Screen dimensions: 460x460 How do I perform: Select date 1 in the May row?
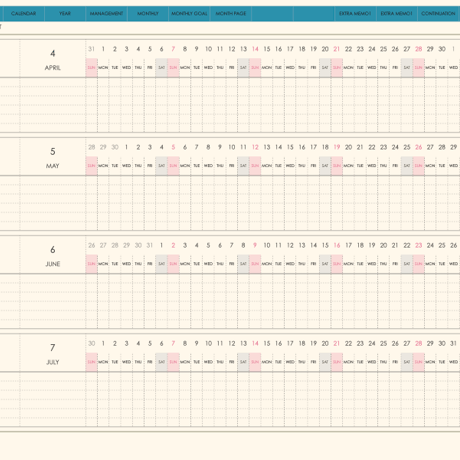[126, 147]
